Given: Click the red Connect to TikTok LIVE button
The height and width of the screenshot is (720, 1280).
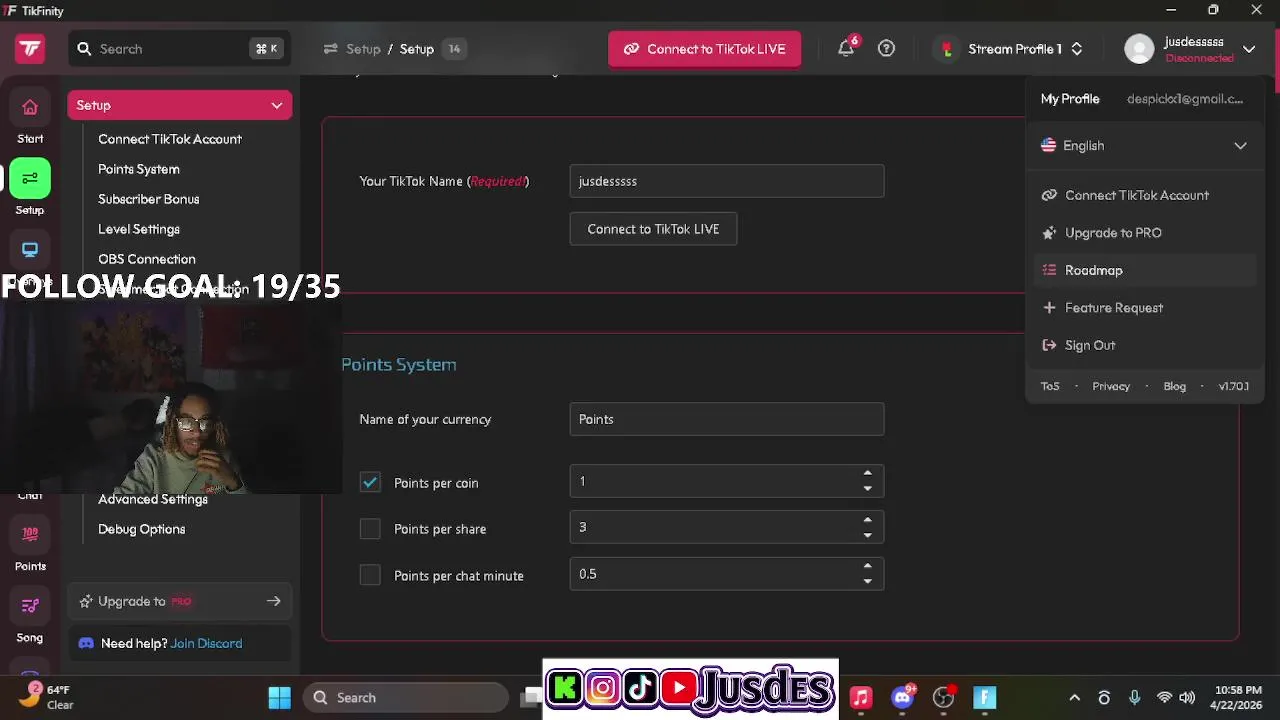Looking at the screenshot, I should 704,49.
